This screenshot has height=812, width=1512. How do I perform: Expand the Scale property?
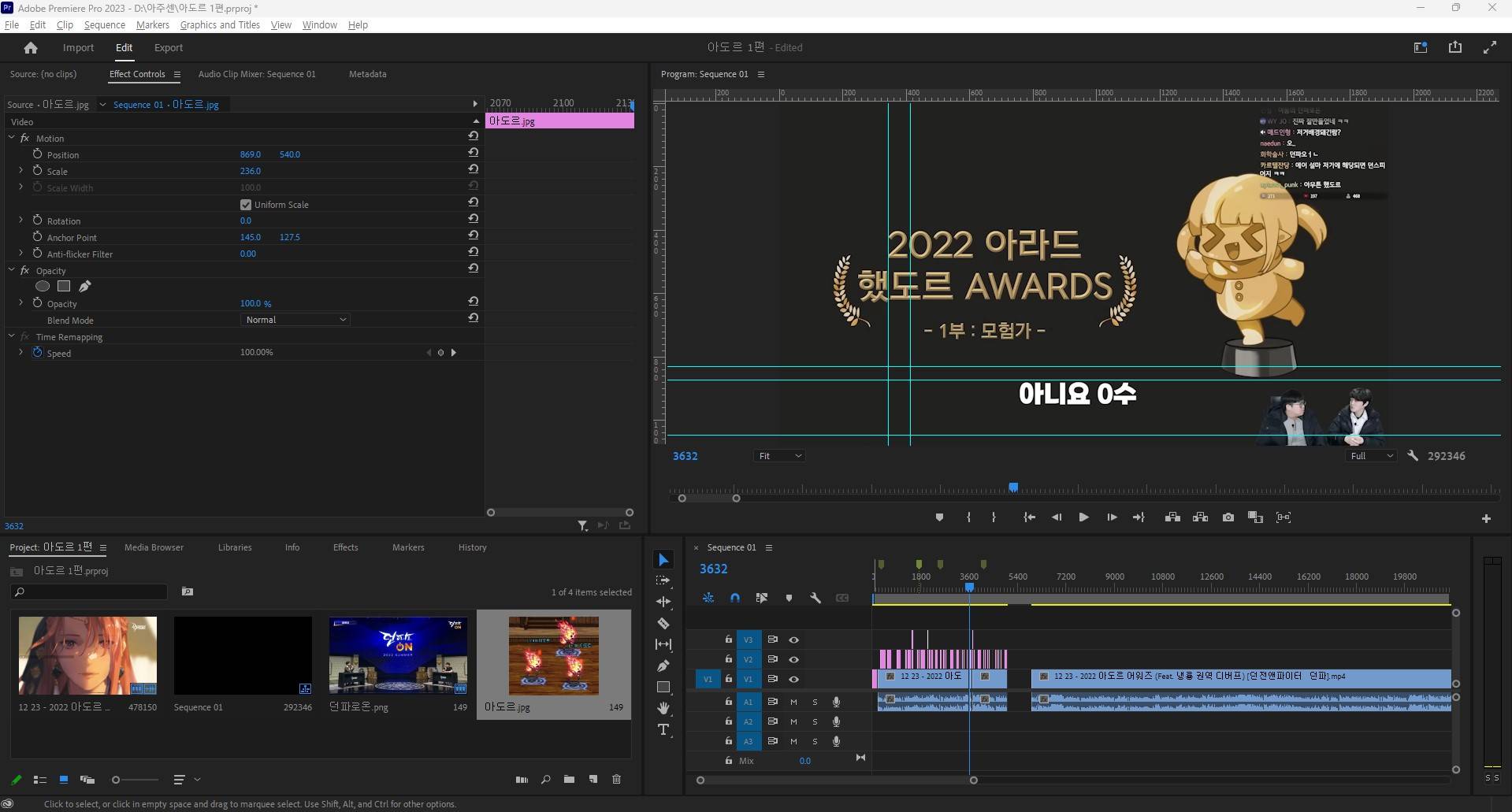20,171
